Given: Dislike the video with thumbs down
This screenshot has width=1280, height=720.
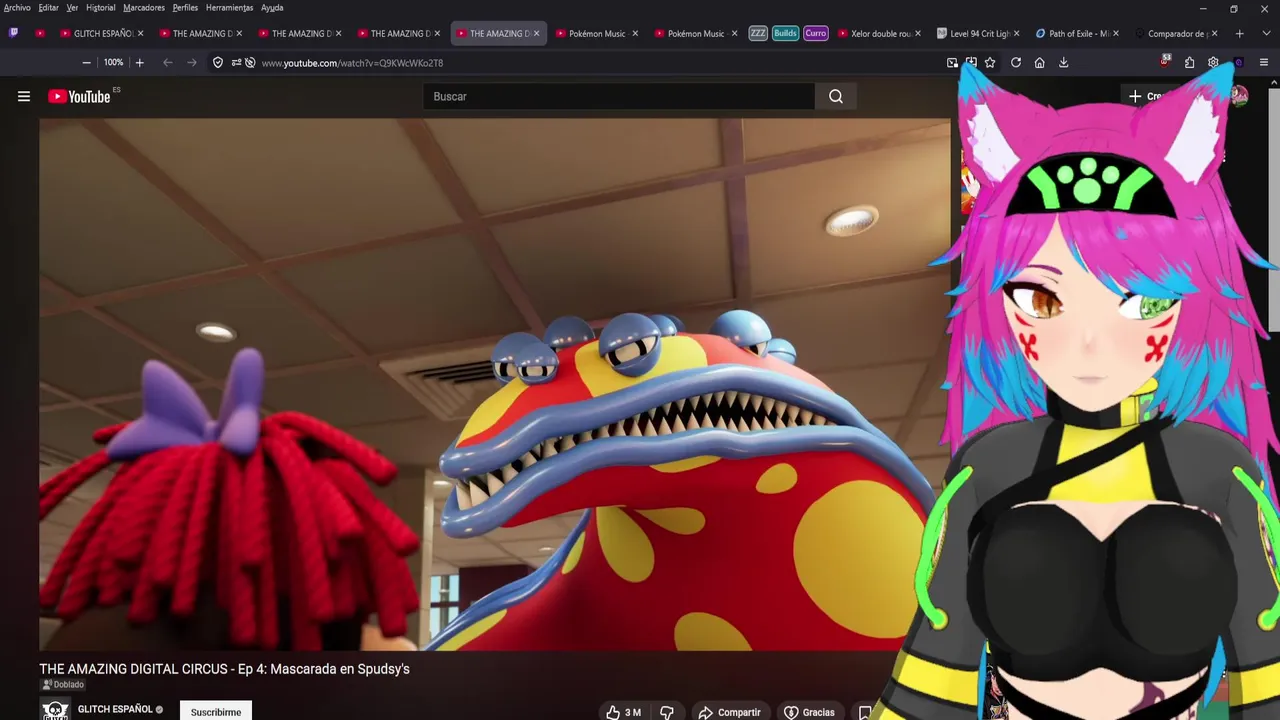Looking at the screenshot, I should pos(667,712).
